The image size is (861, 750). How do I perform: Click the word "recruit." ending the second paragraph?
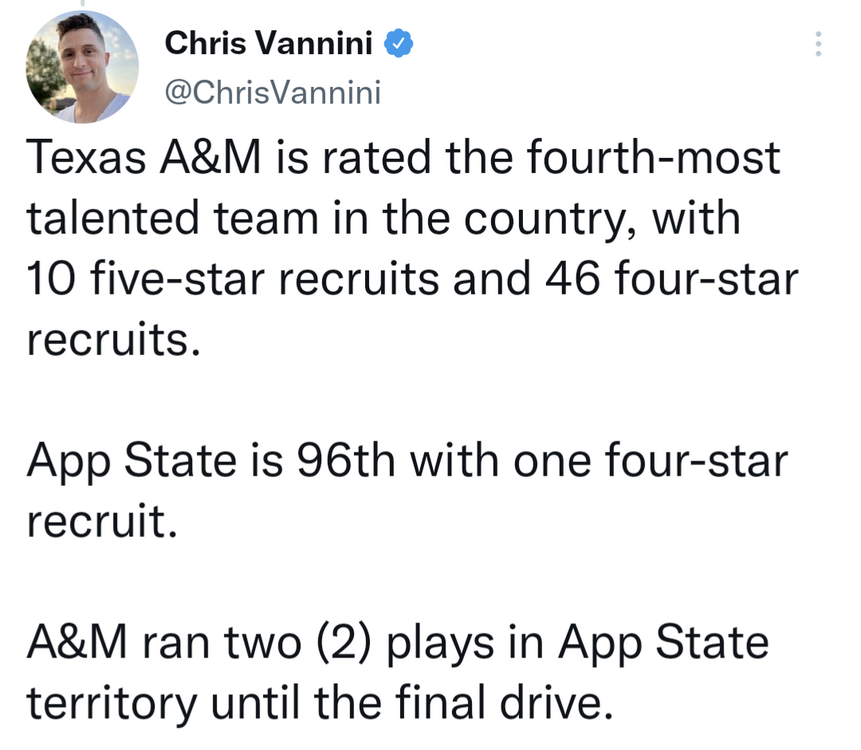coord(102,520)
